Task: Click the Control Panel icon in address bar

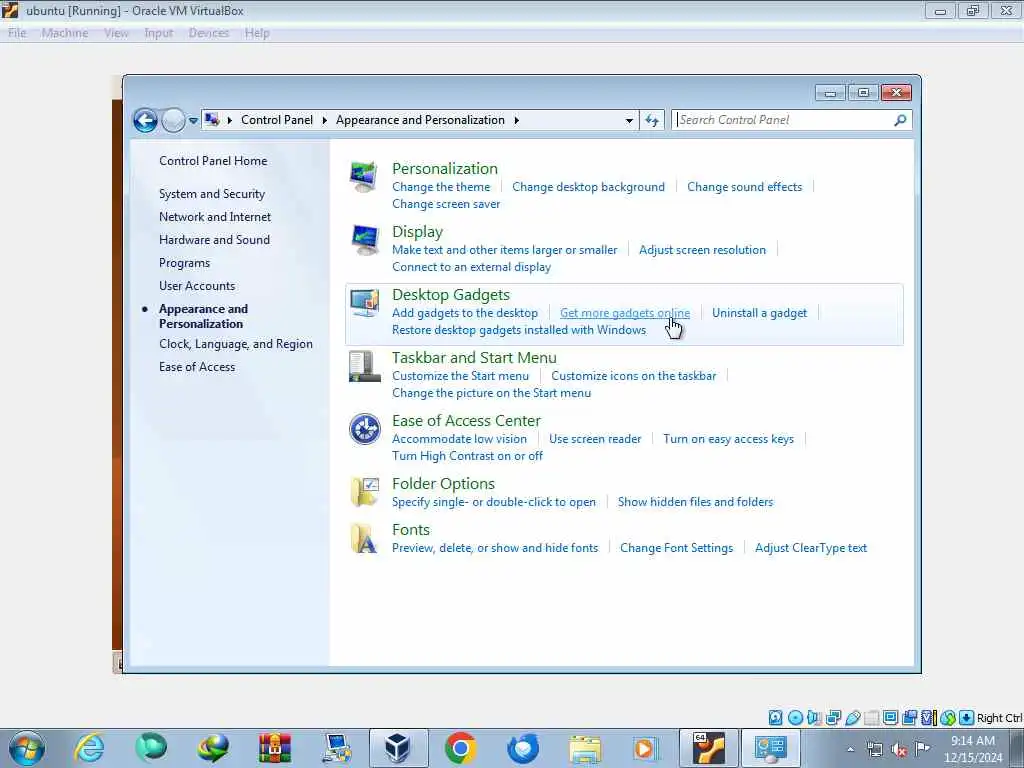Action: pos(212,120)
